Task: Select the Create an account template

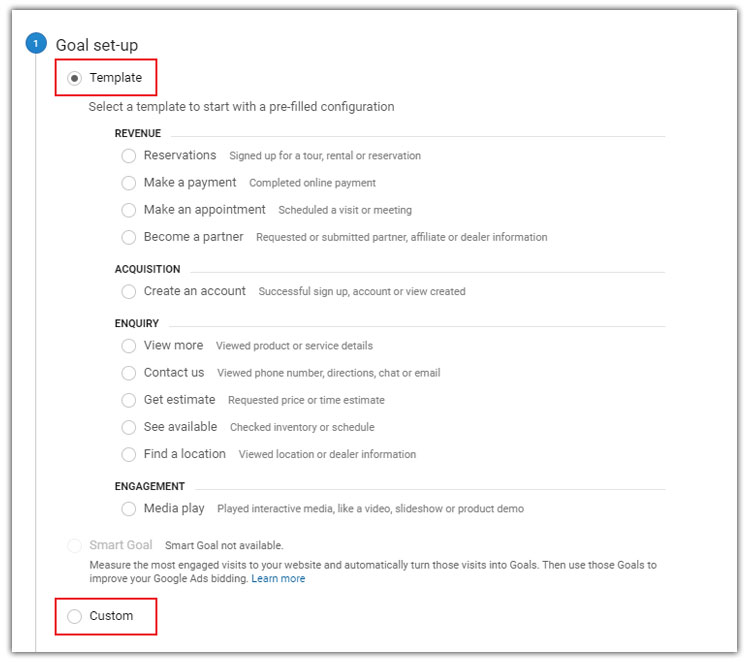Action: click(128, 291)
